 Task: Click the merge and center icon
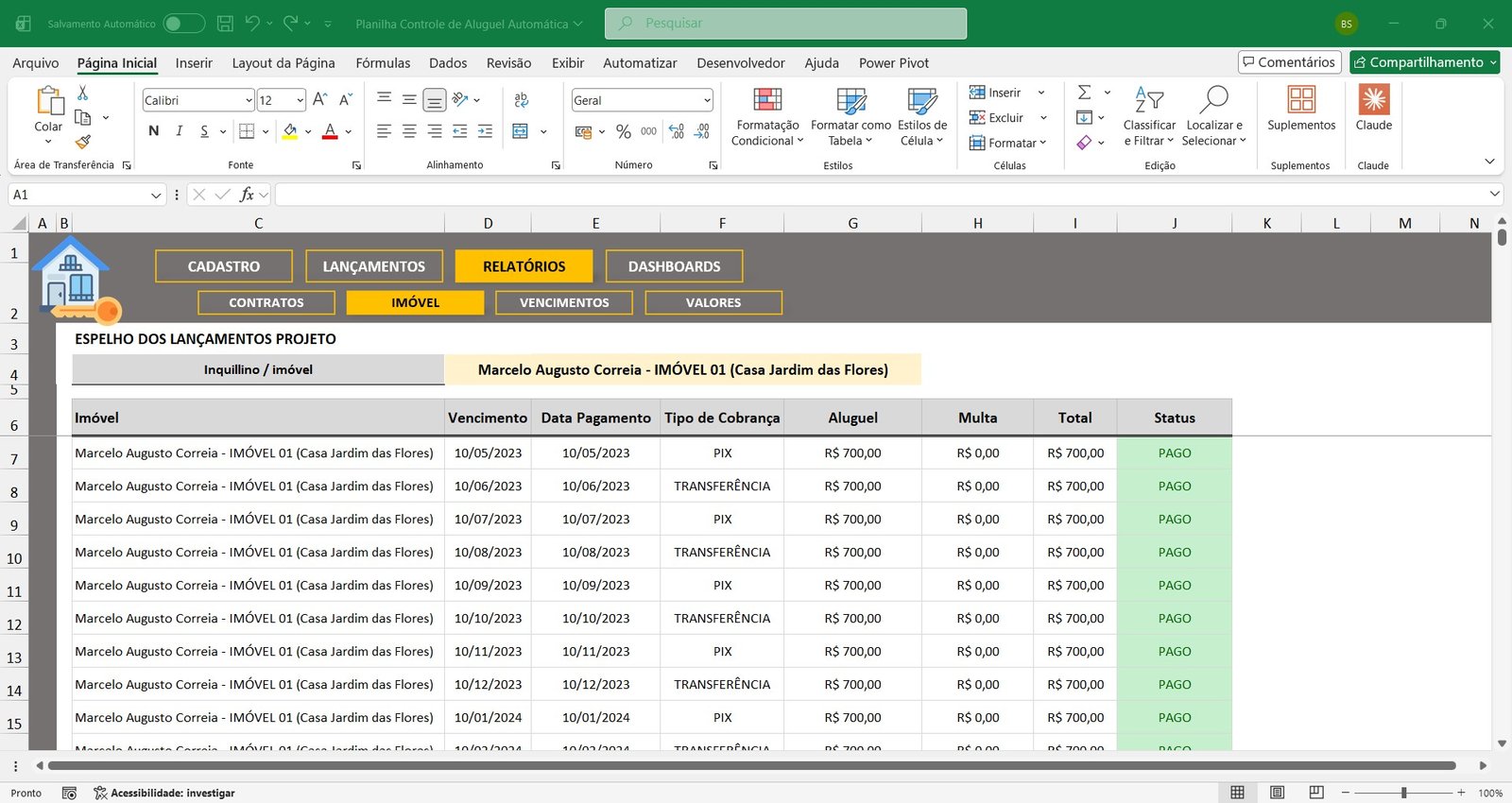[520, 131]
